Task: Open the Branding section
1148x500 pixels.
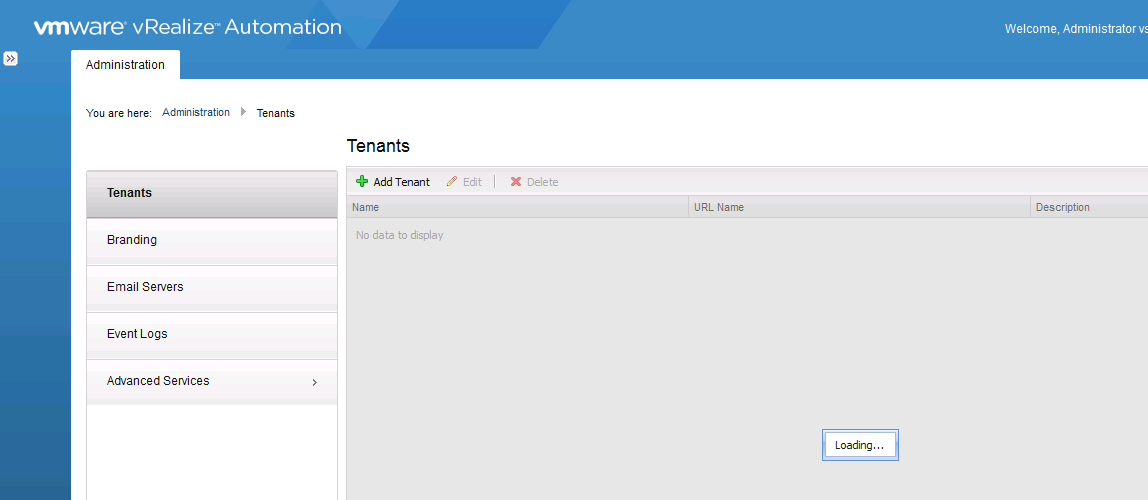Action: click(x=132, y=240)
